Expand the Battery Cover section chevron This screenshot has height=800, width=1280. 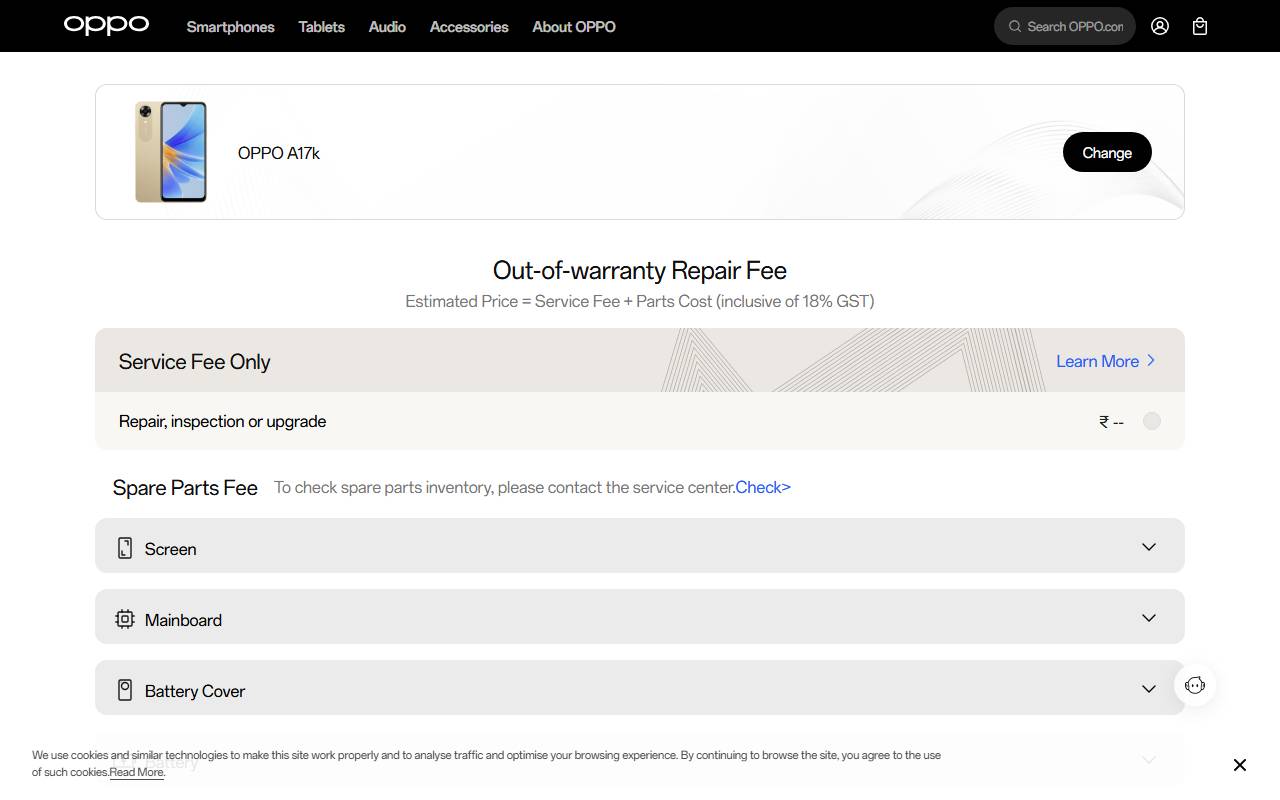click(1149, 689)
